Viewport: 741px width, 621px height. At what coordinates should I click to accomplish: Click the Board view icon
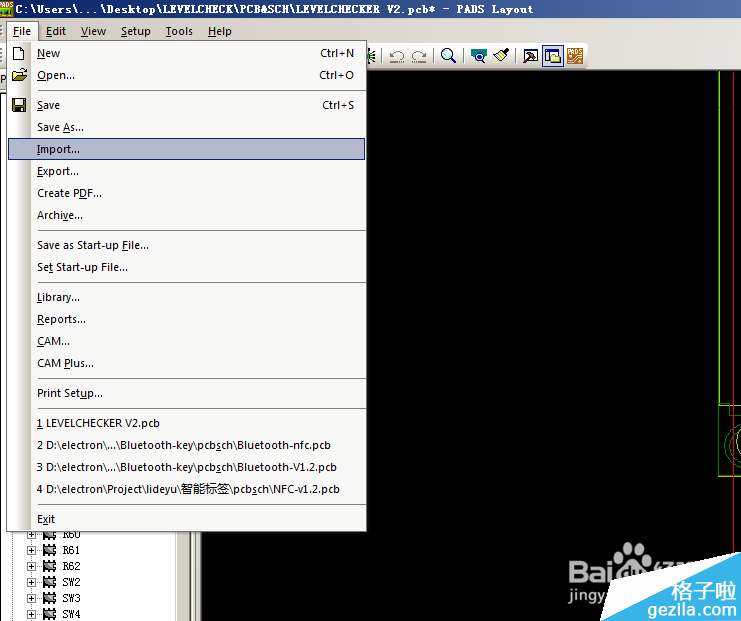click(x=479, y=56)
